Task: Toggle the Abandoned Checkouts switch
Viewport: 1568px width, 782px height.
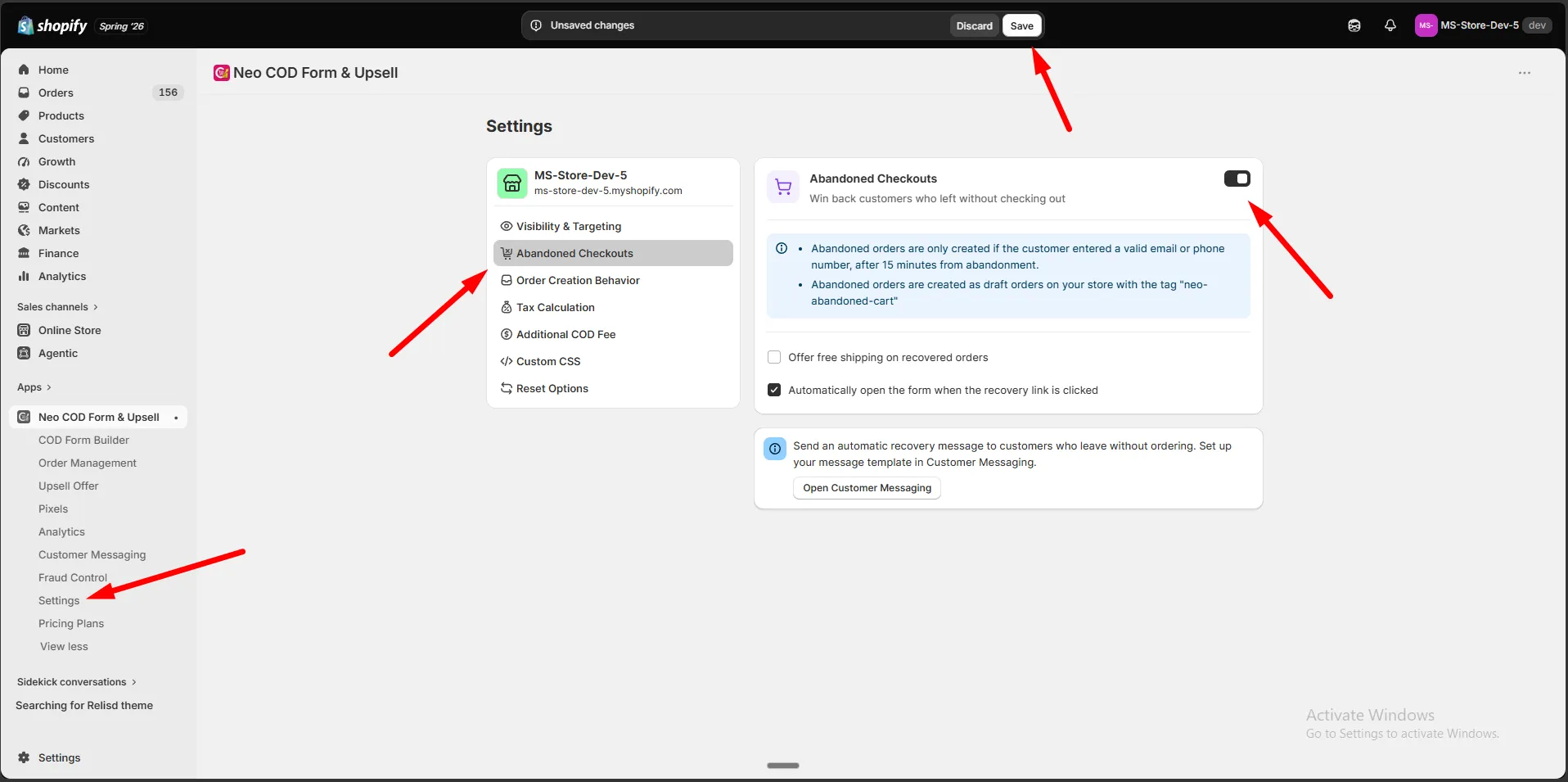Action: [1237, 179]
